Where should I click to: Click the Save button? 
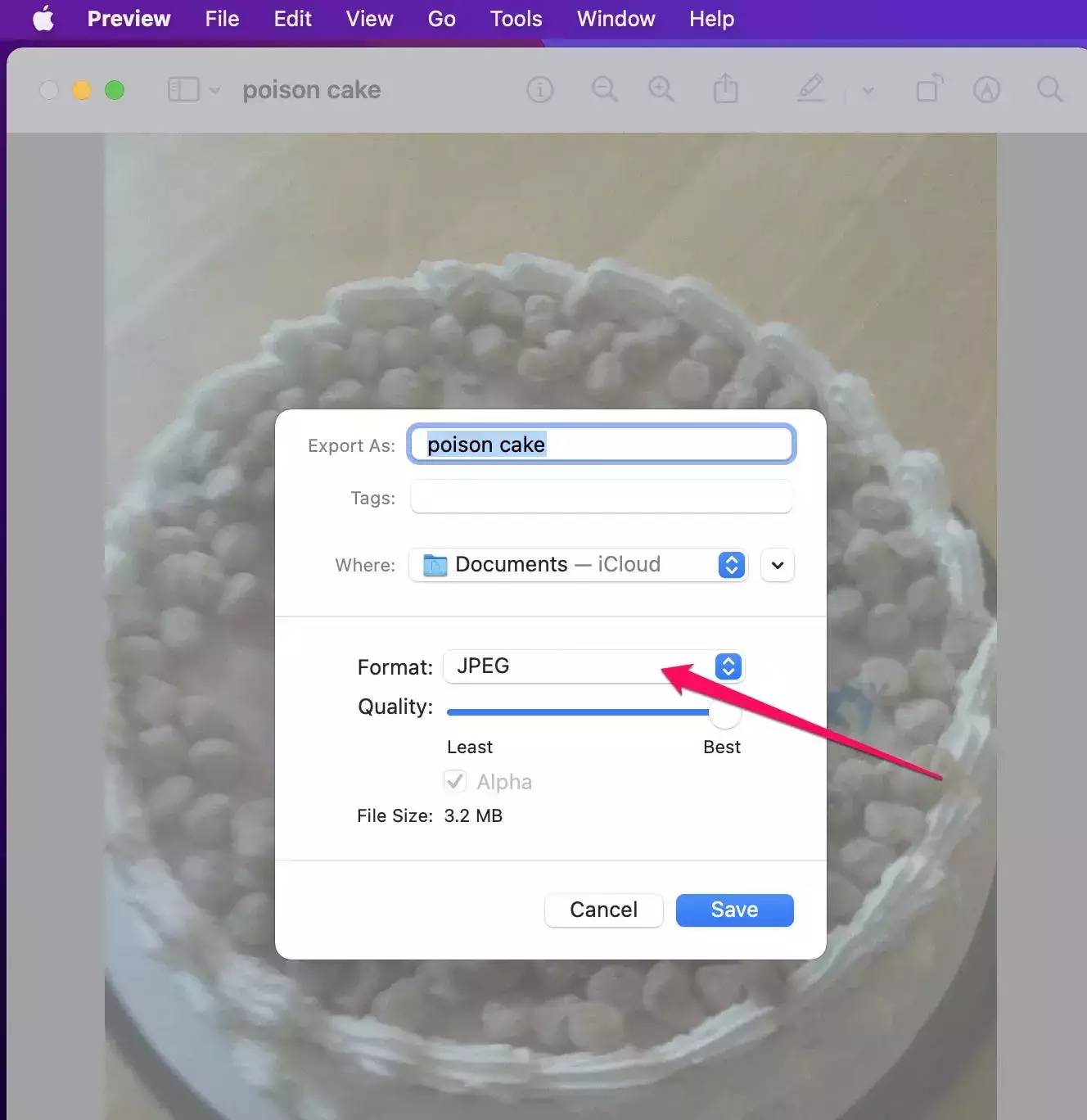[734, 910]
